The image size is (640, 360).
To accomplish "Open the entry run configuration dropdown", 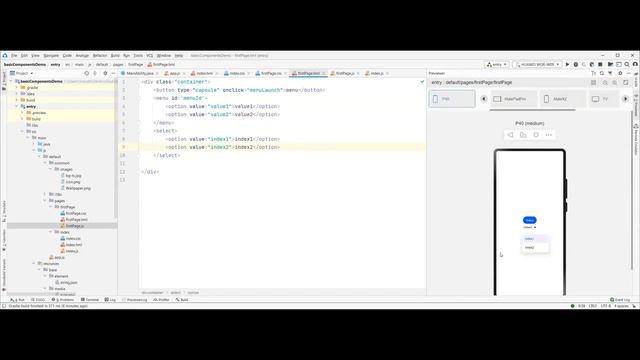I will click(497, 64).
